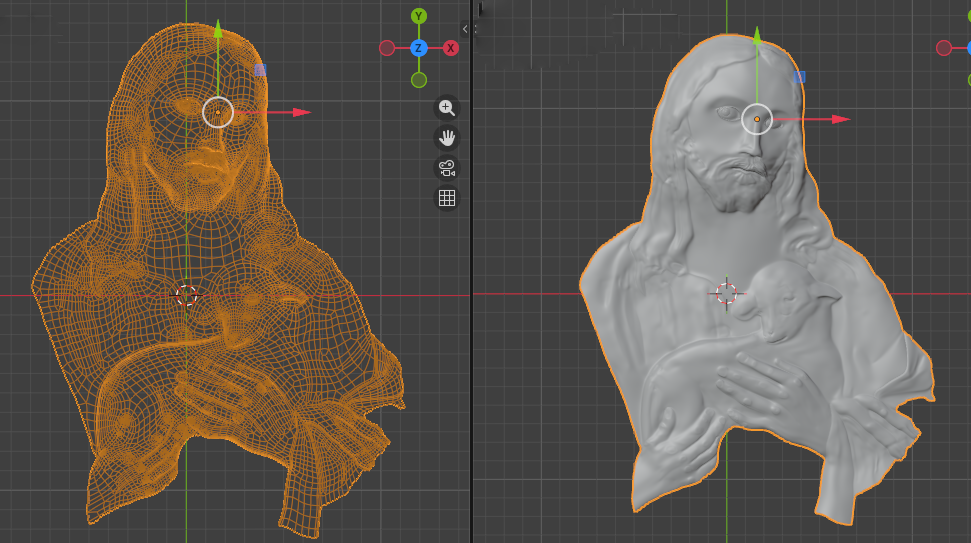Click the red X axis on the navigation gizmo
The height and width of the screenshot is (543, 971).
point(451,48)
